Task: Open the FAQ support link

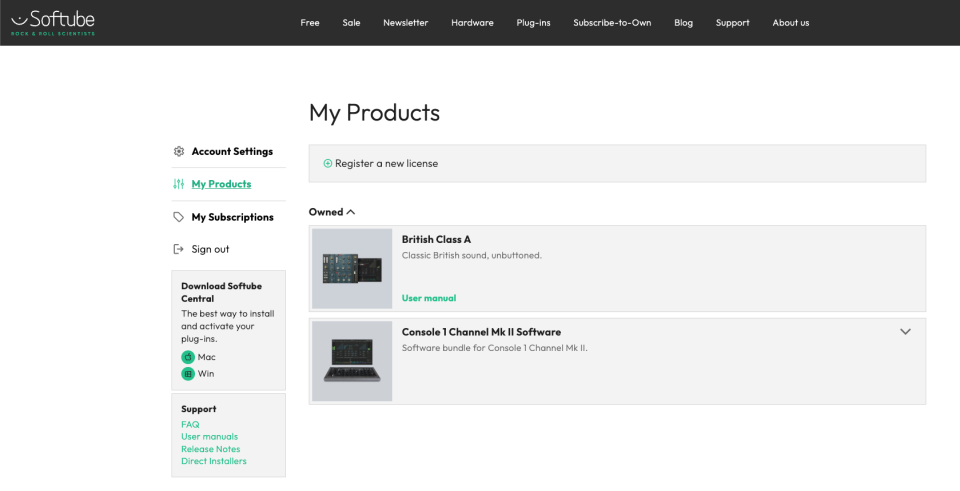Action: point(190,424)
